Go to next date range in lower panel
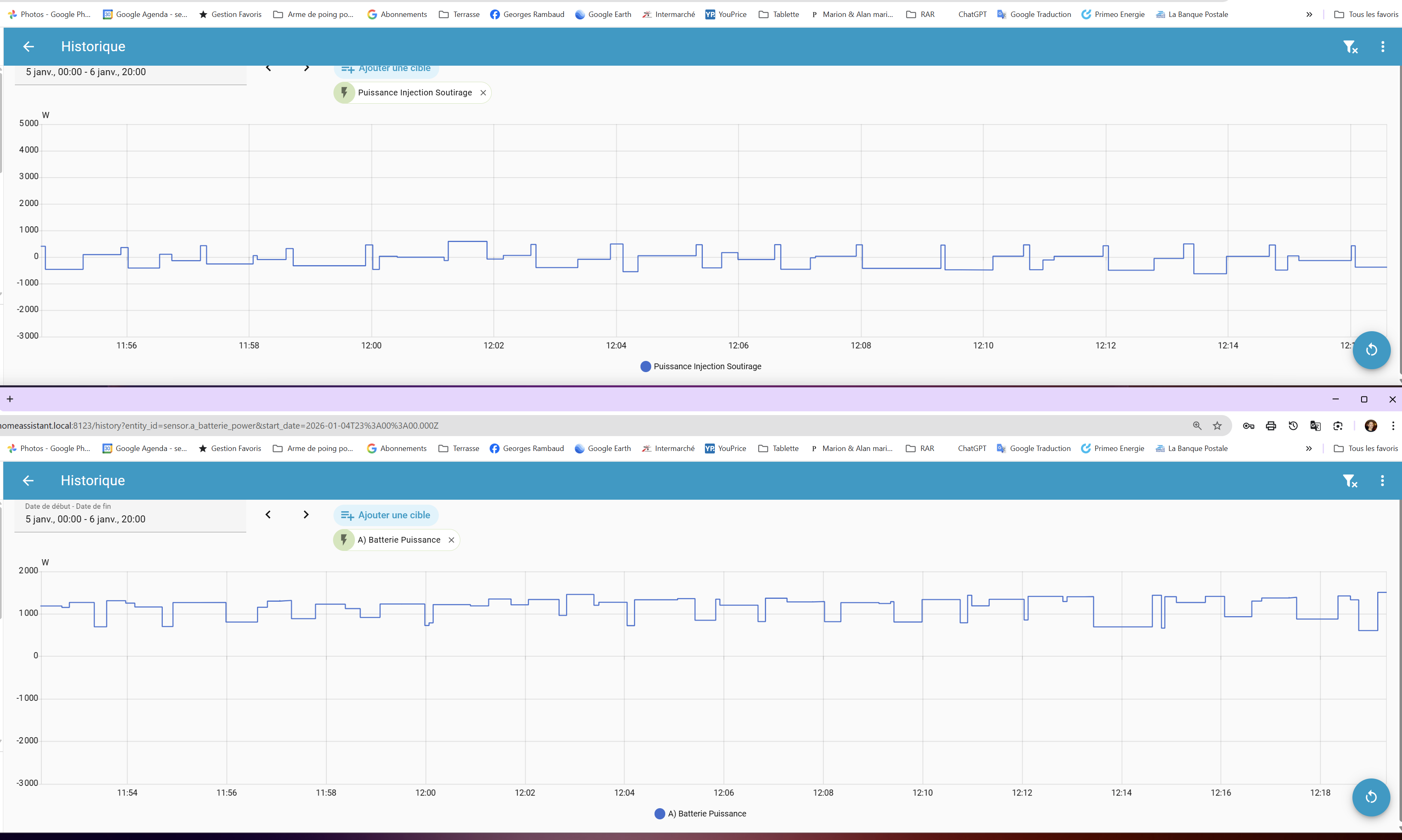Image resolution: width=1402 pixels, height=840 pixels. click(x=306, y=515)
